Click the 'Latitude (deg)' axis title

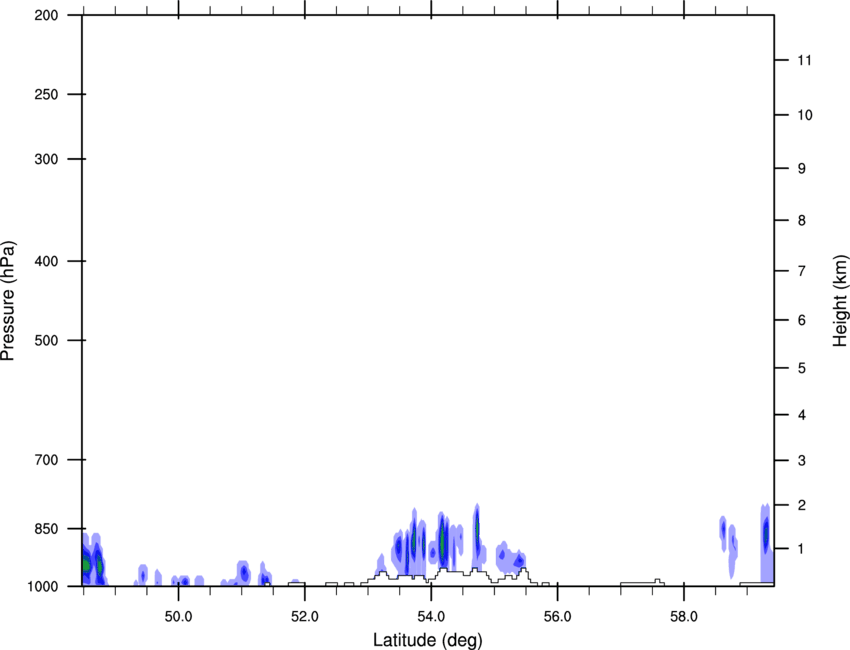(427, 640)
